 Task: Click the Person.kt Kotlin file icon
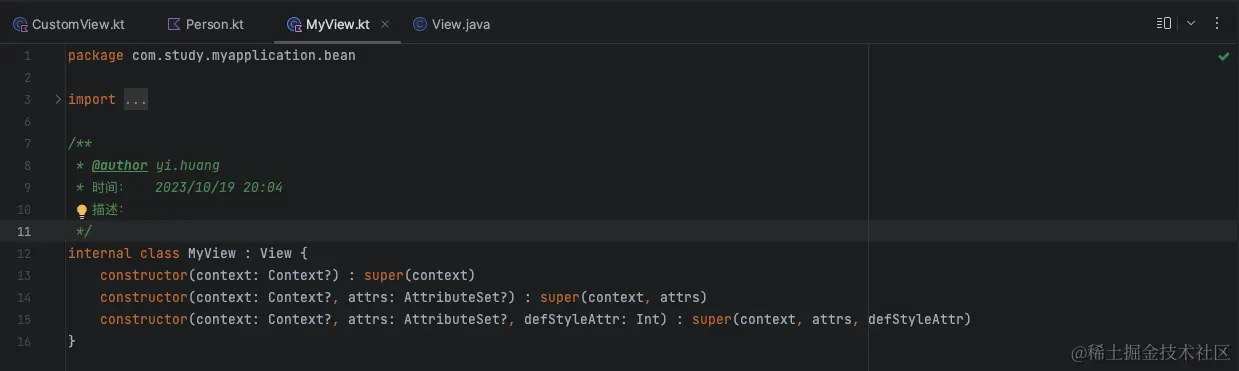[x=174, y=24]
